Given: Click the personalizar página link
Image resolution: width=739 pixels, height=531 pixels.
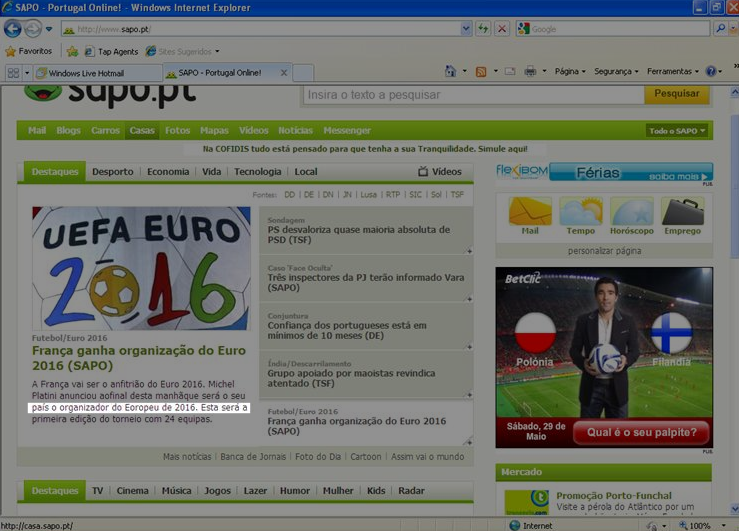Looking at the screenshot, I should click(604, 251).
